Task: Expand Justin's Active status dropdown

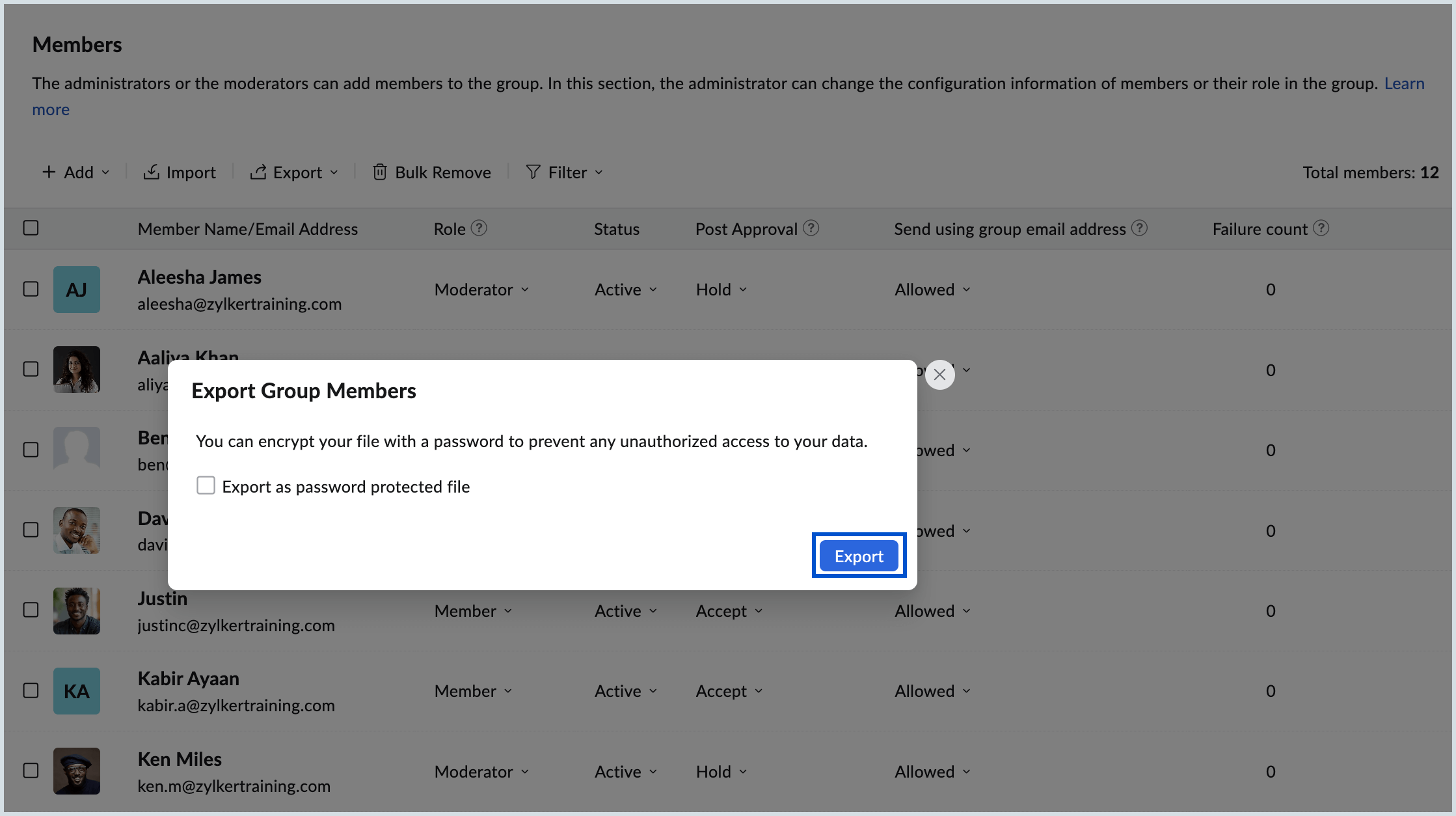Action: point(625,611)
